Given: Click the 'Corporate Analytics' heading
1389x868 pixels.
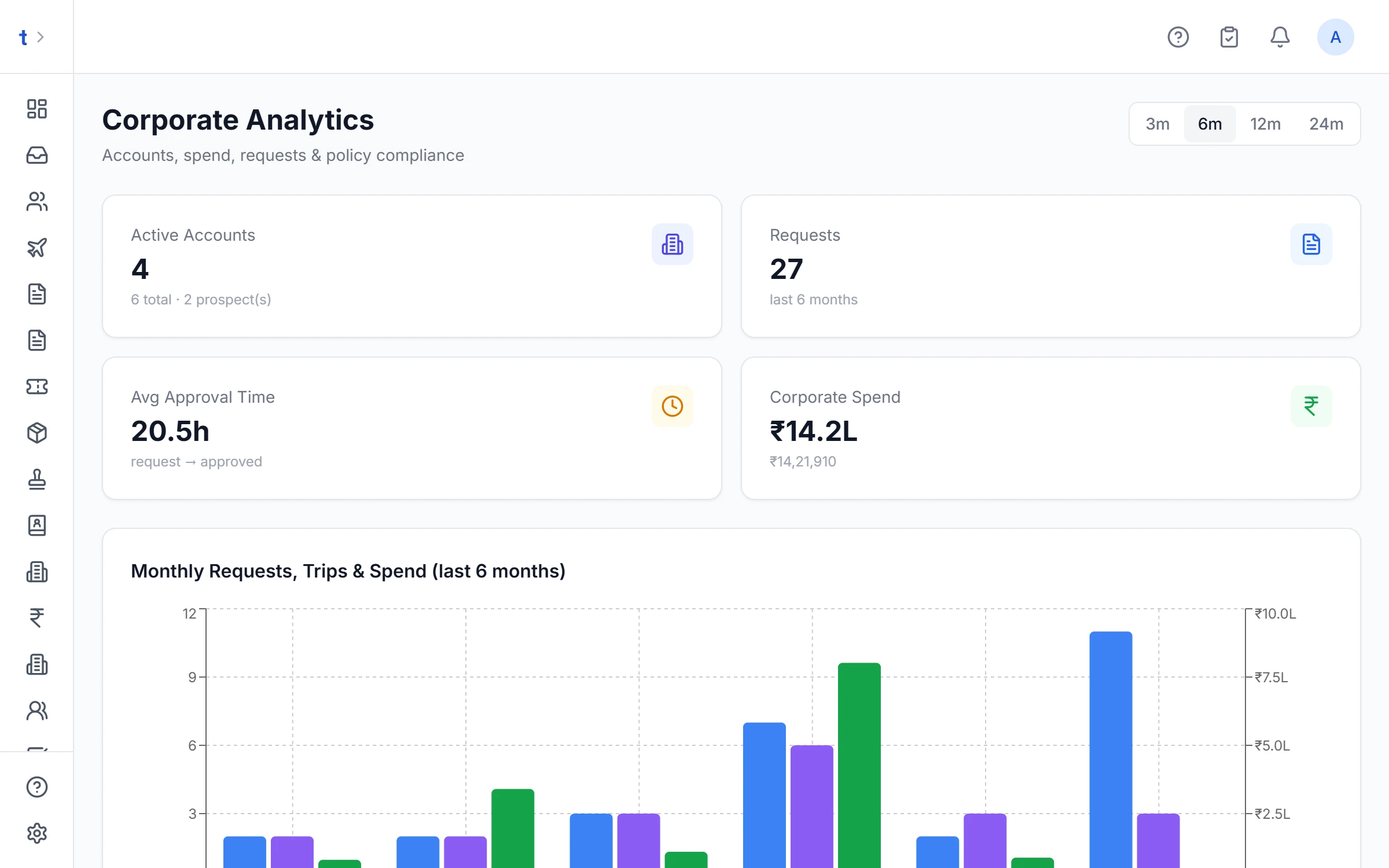Looking at the screenshot, I should tap(238, 120).
